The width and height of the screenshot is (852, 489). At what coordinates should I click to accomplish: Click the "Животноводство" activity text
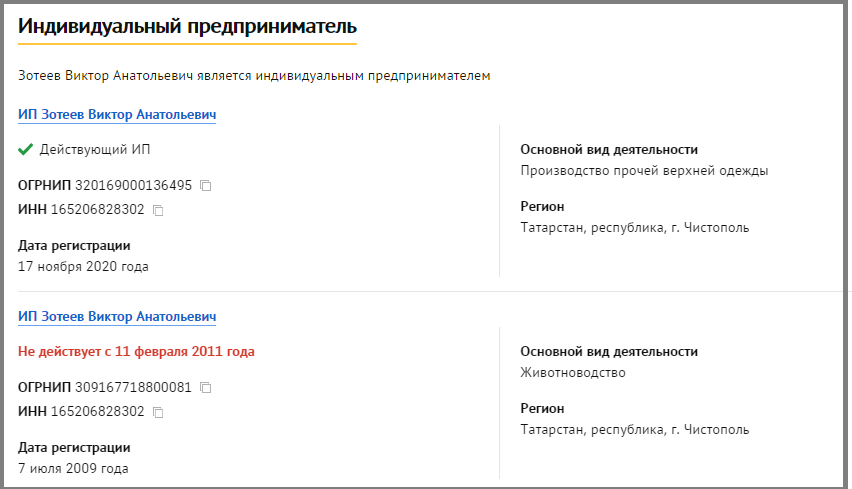pos(573,373)
